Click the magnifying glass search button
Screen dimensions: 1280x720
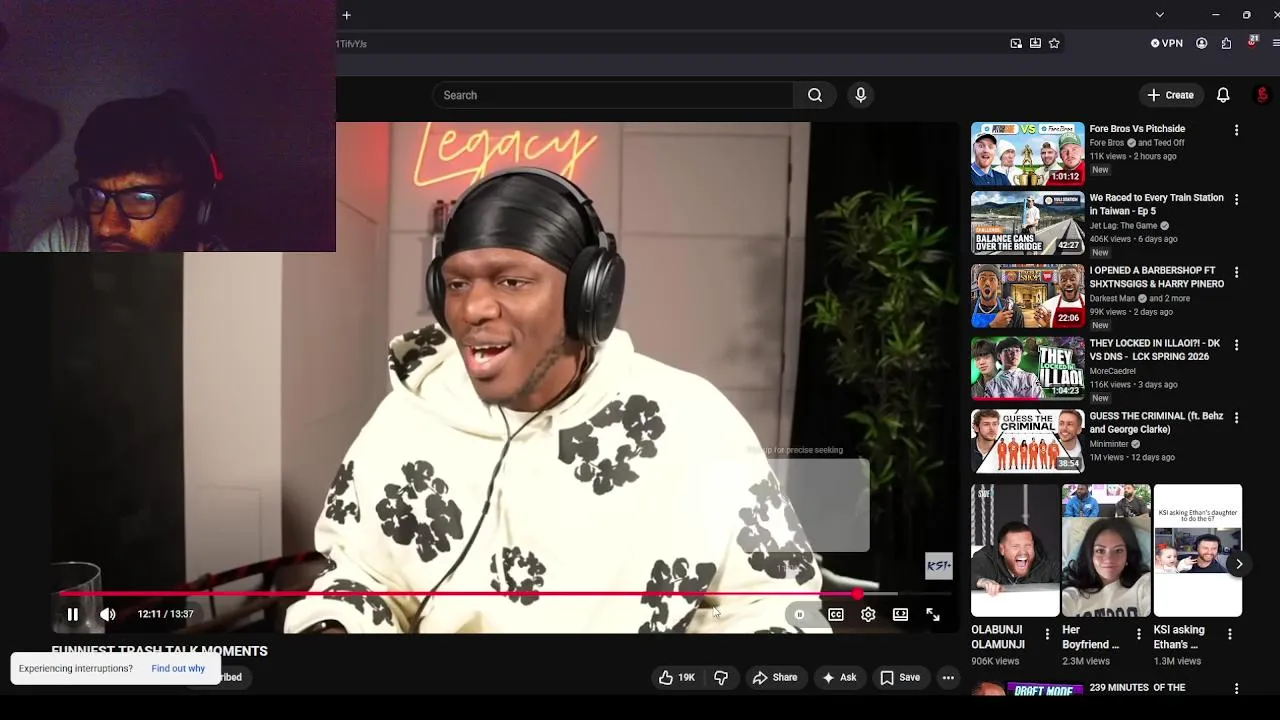click(x=815, y=95)
